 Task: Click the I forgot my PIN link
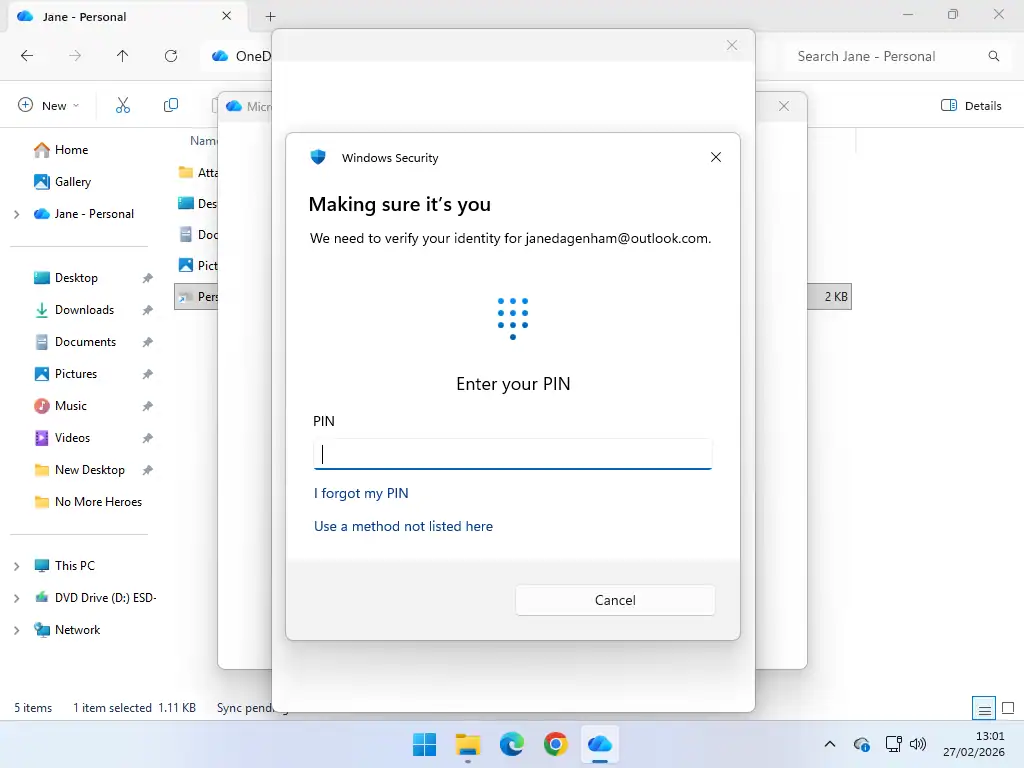click(361, 493)
